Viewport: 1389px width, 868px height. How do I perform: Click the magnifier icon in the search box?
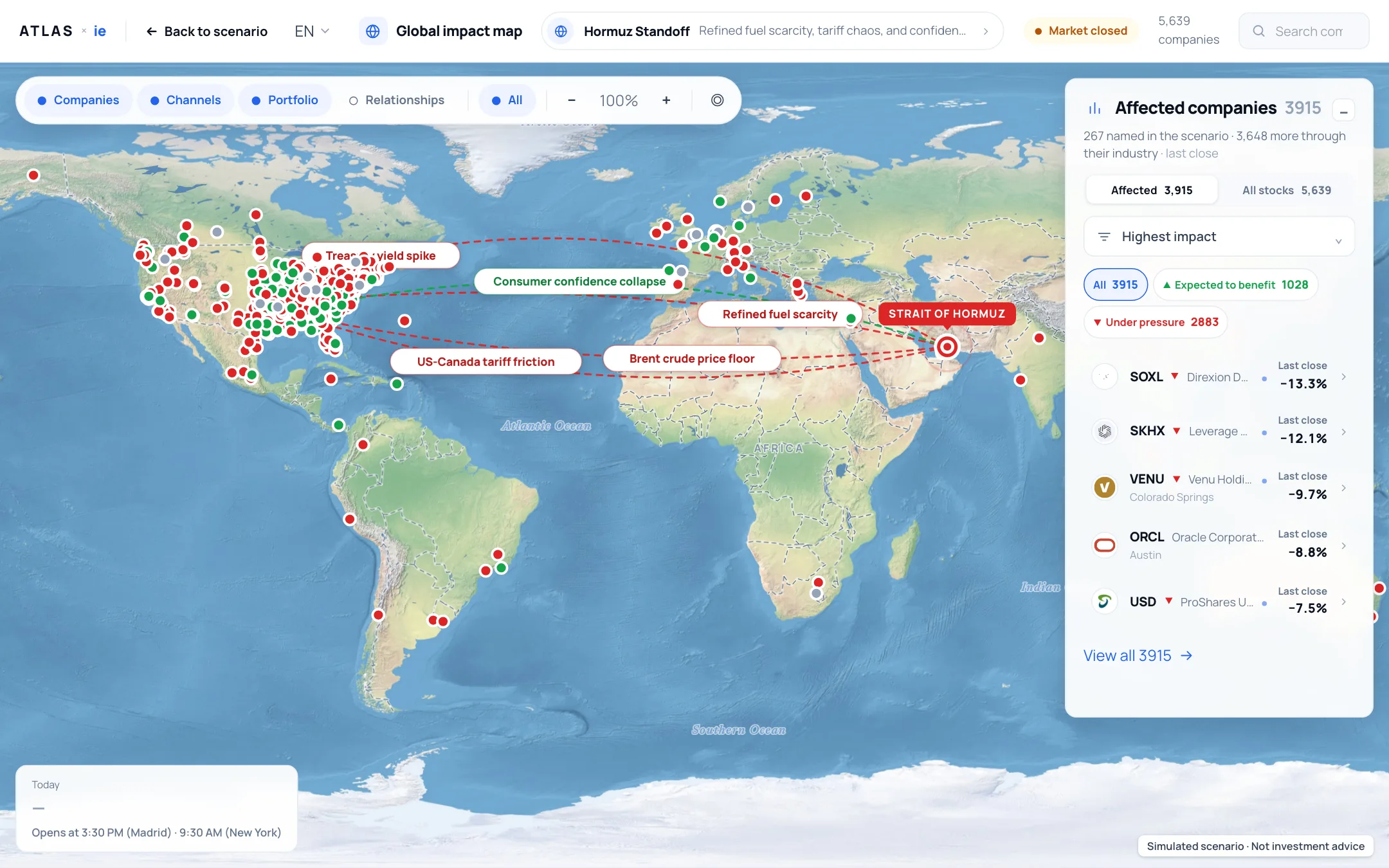point(1258,31)
